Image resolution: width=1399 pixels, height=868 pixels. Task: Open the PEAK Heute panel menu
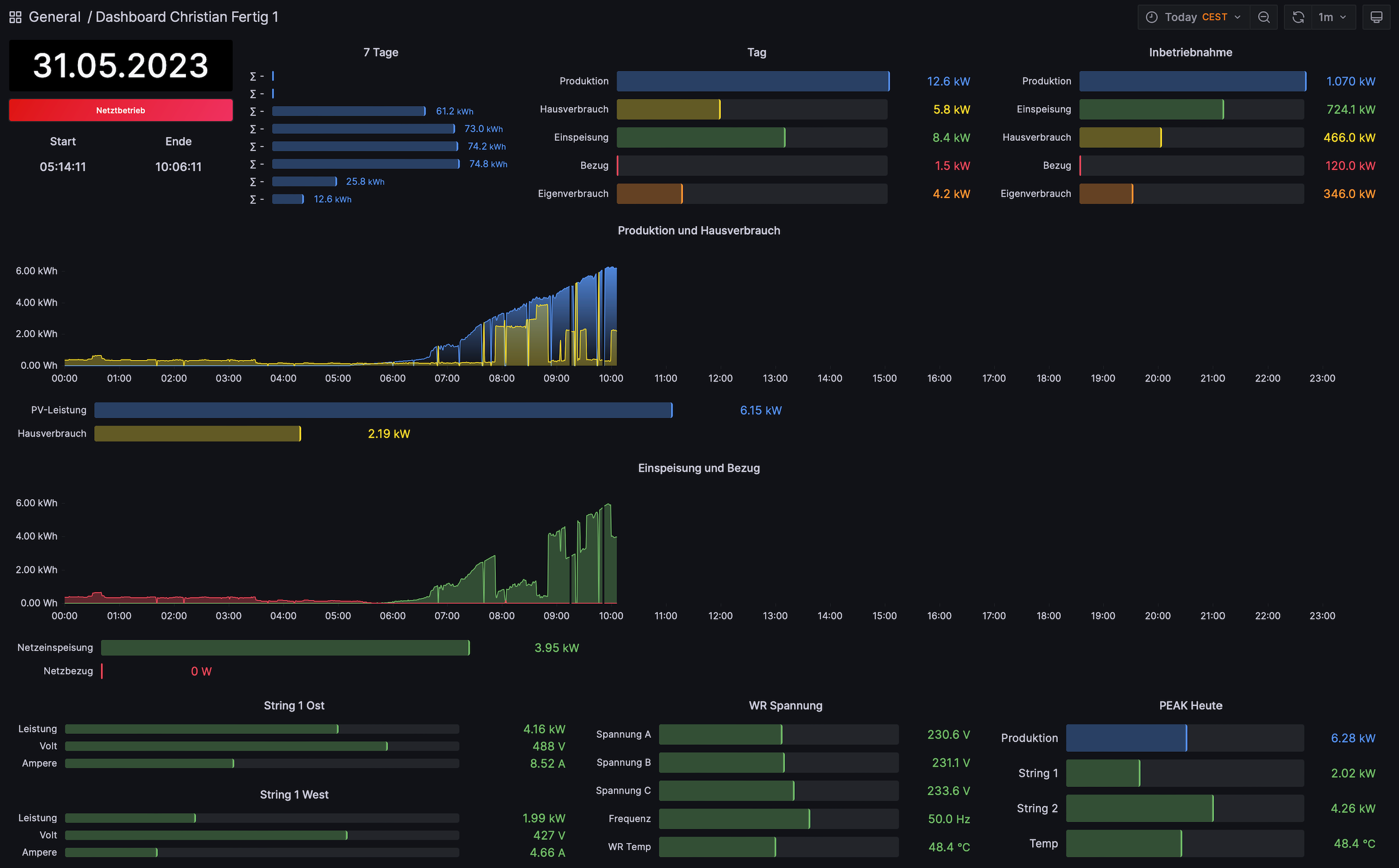1190,706
